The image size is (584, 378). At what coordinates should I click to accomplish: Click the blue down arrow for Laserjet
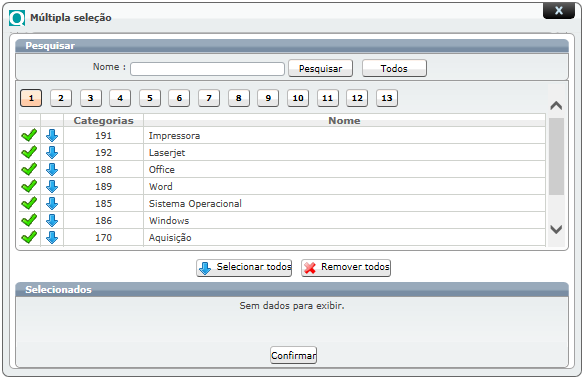pyautogui.click(x=52, y=153)
